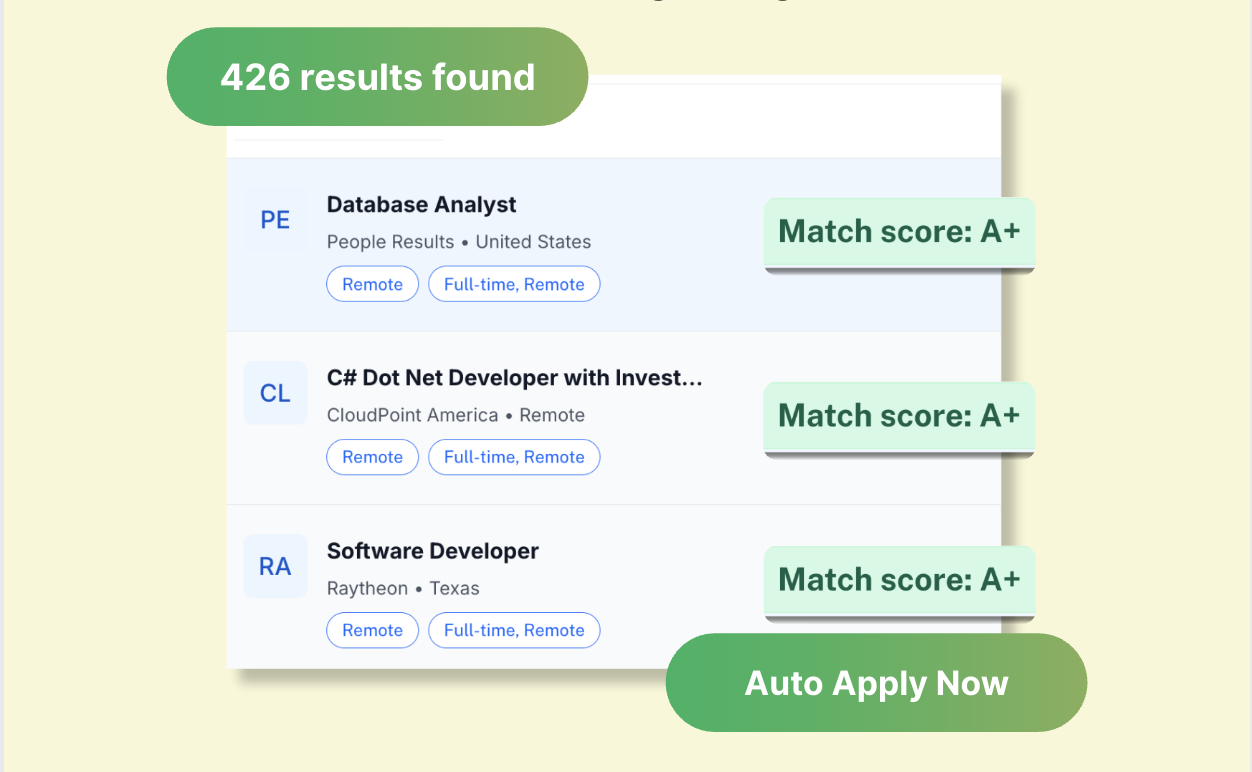Expand the Full-time, Remote tag under Database Analyst
This screenshot has height=772, width=1252.
[514, 284]
